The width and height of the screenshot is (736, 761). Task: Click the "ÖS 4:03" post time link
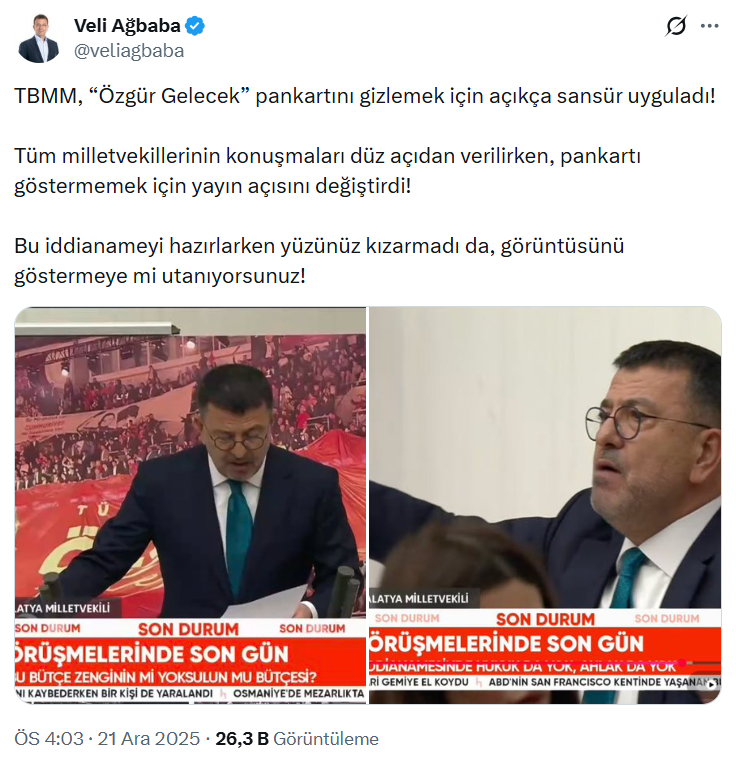coord(49,739)
